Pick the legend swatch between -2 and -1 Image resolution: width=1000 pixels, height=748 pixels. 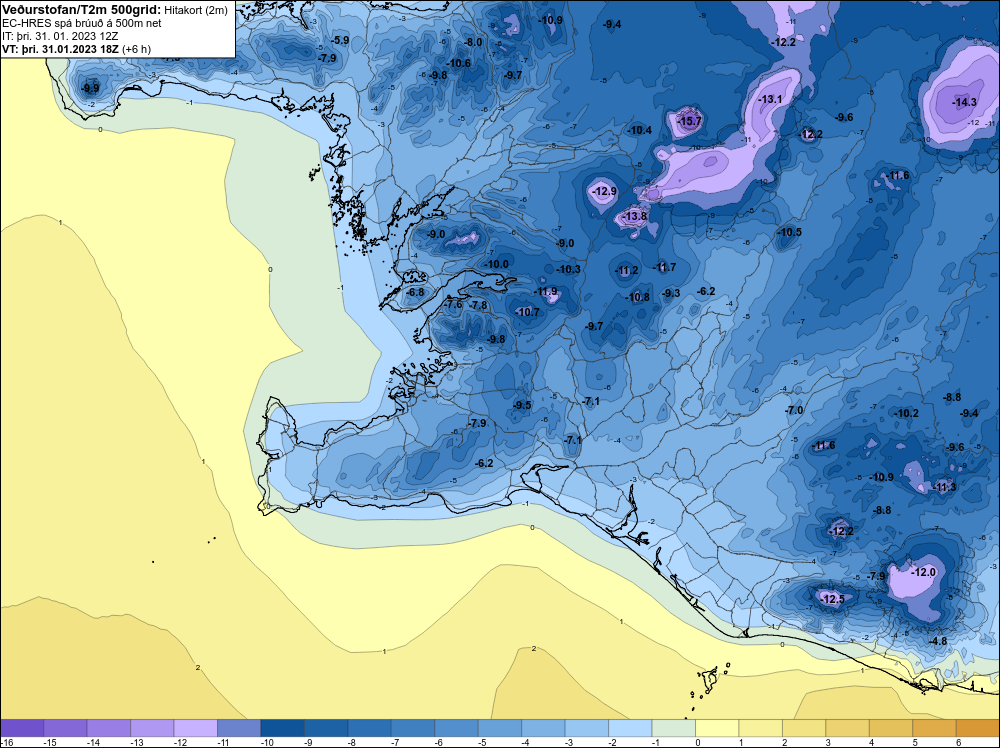click(x=630, y=728)
